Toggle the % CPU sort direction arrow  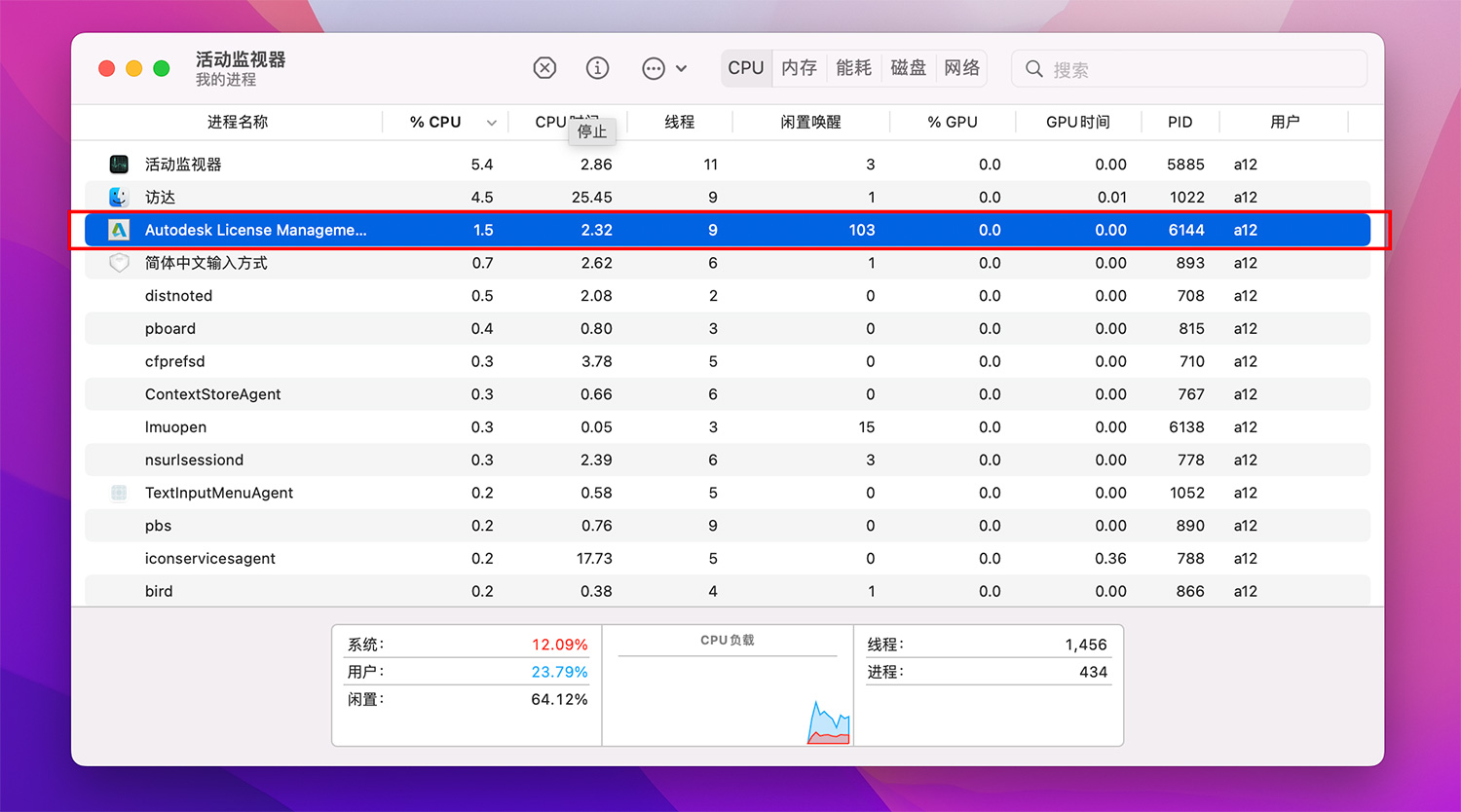(x=492, y=123)
